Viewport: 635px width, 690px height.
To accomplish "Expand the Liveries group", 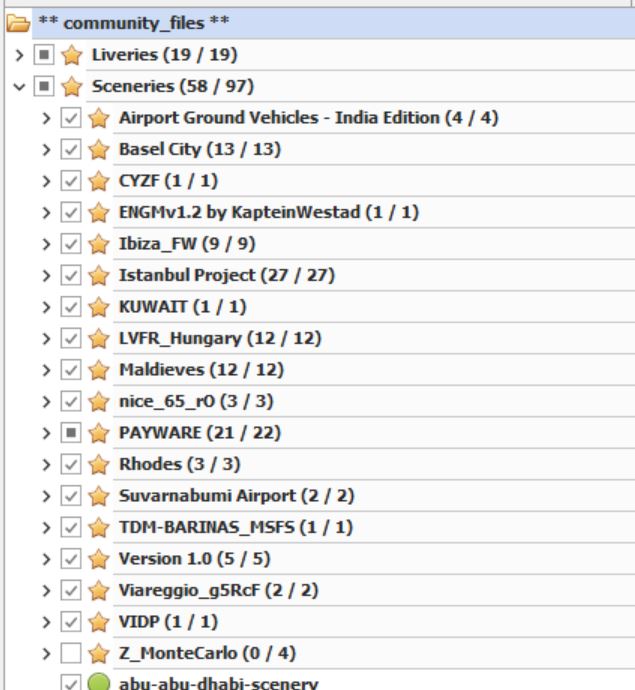I will pyautogui.click(x=19, y=55).
